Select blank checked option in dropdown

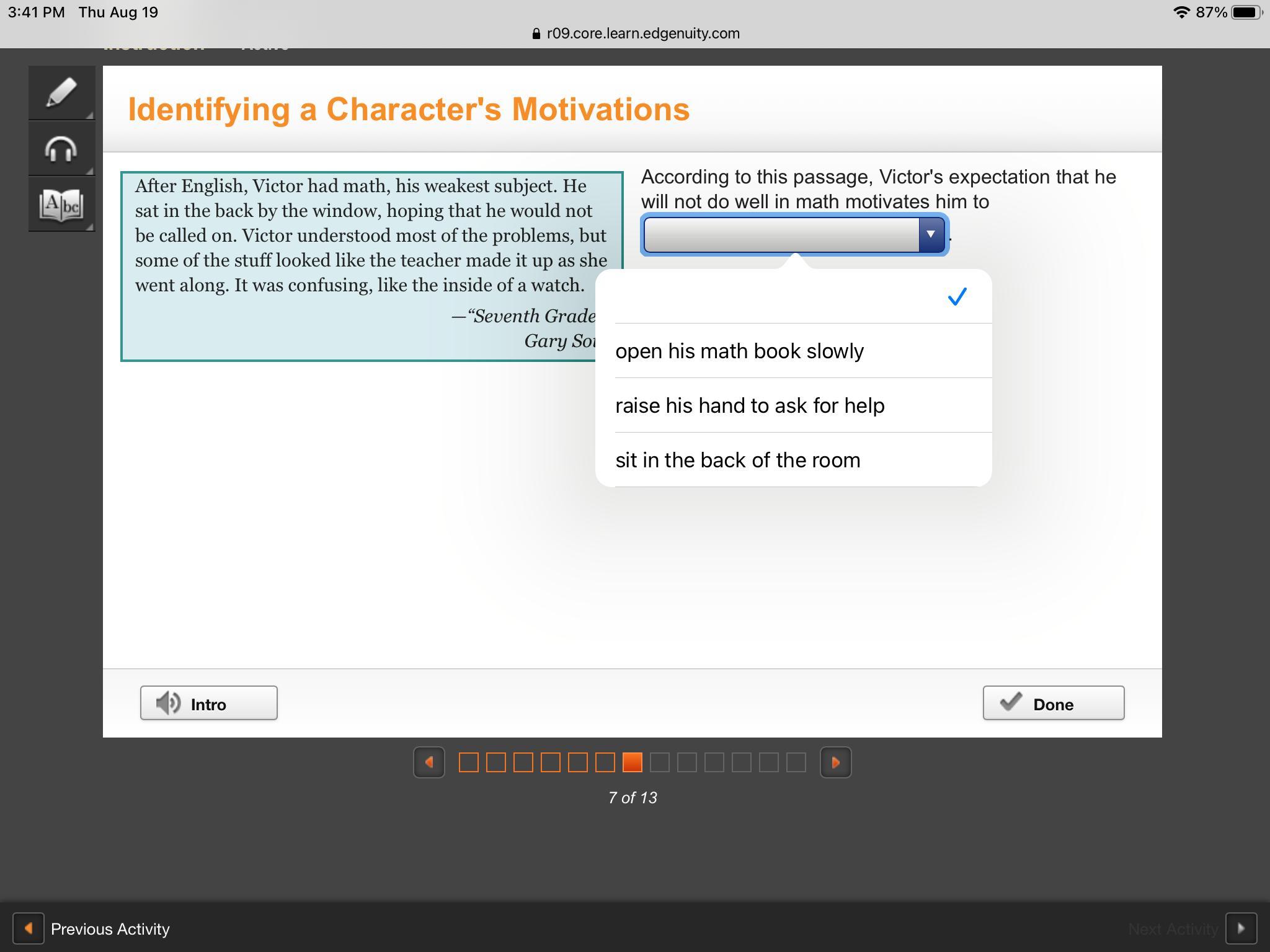click(794, 297)
